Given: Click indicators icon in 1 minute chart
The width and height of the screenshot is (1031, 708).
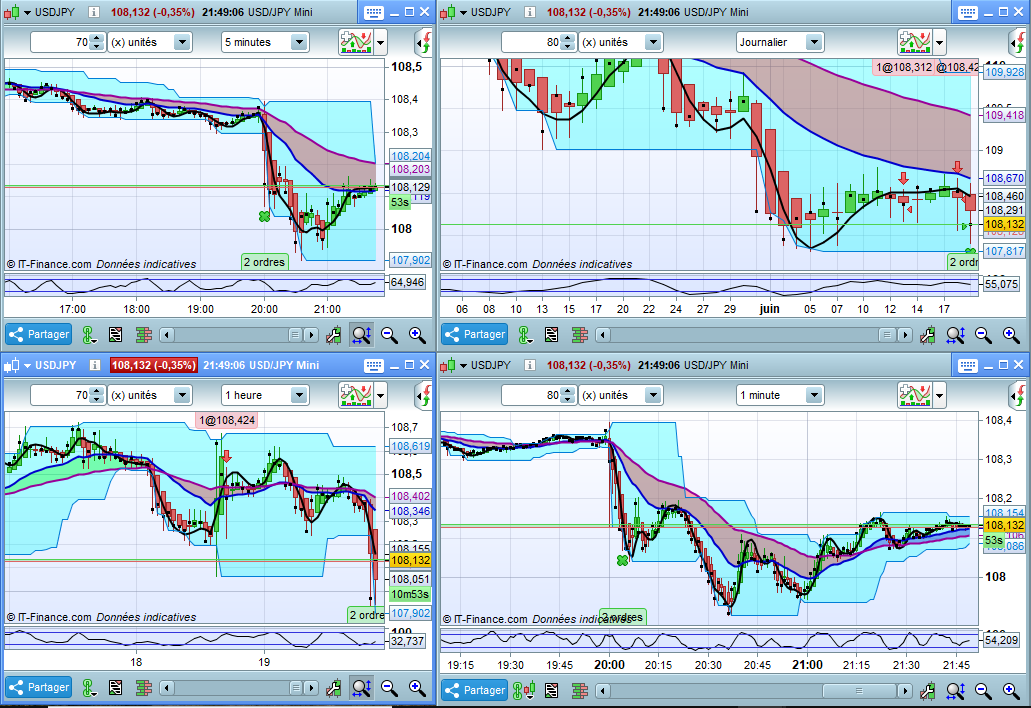Looking at the screenshot, I should tap(915, 396).
